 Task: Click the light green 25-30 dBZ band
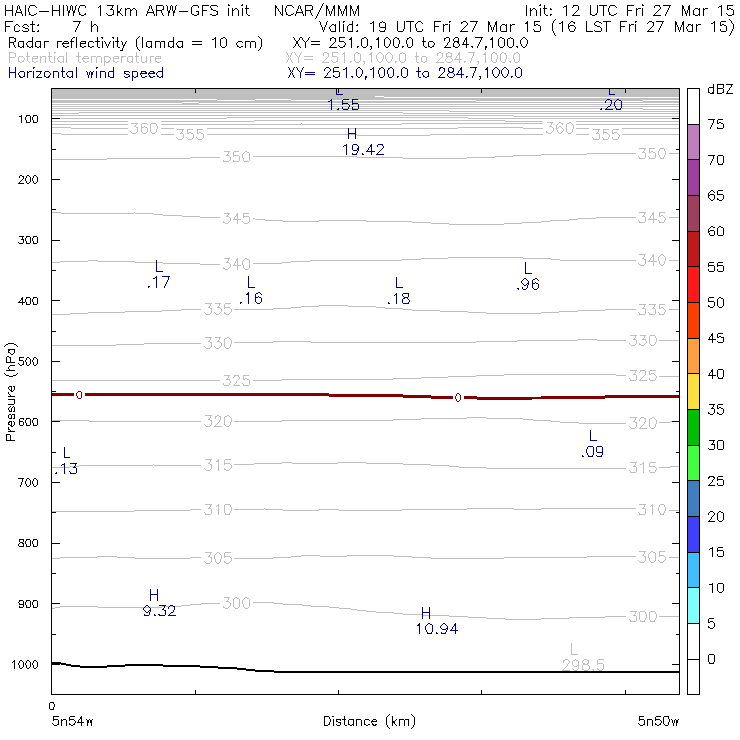[x=693, y=463]
